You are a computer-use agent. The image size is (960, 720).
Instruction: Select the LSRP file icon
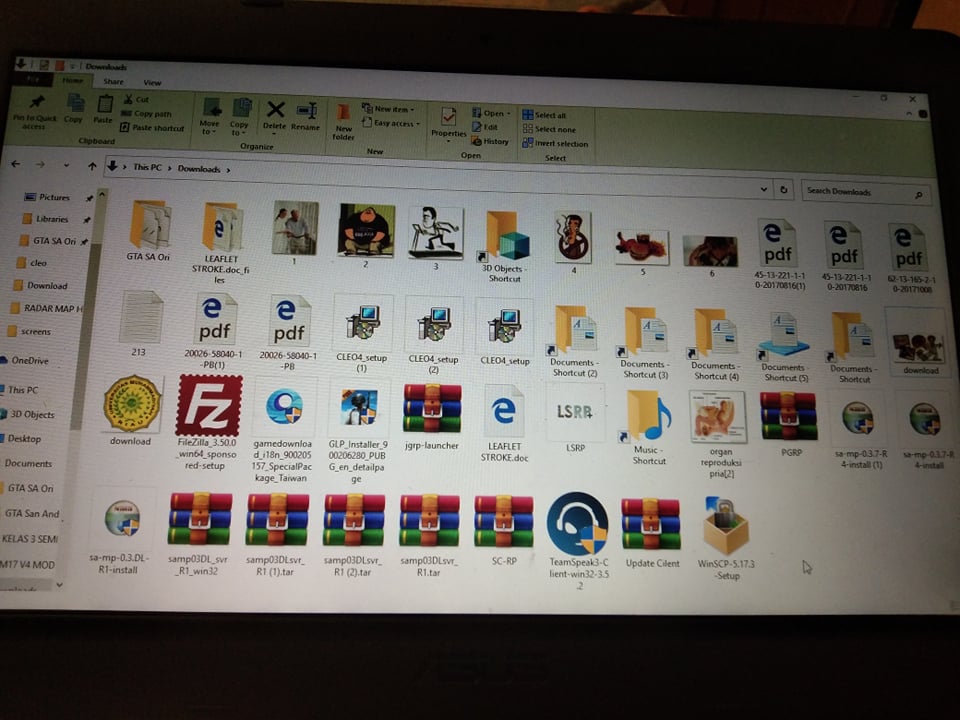point(574,413)
